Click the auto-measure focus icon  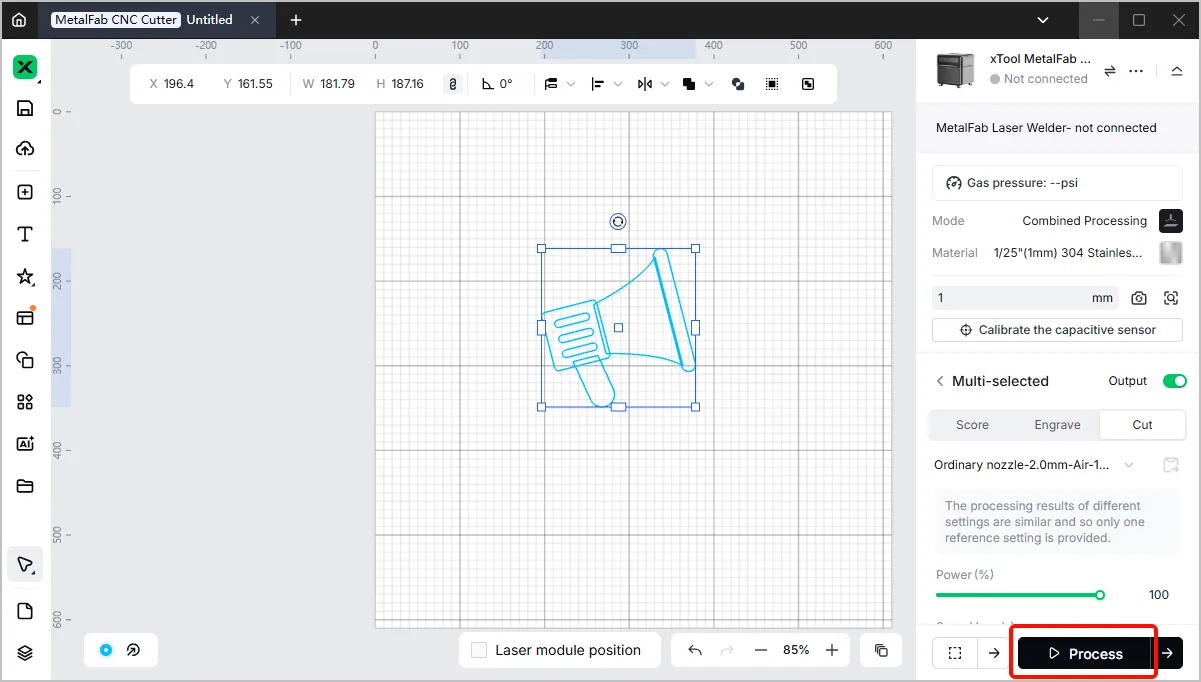coord(1171,298)
